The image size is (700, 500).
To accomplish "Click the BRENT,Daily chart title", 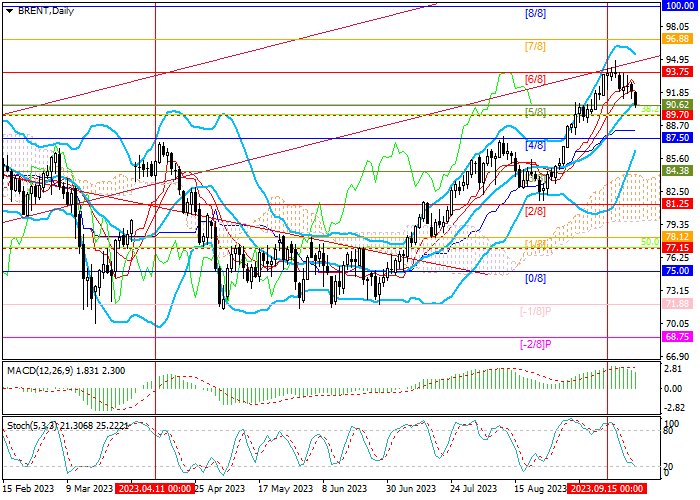I will 46,11.
